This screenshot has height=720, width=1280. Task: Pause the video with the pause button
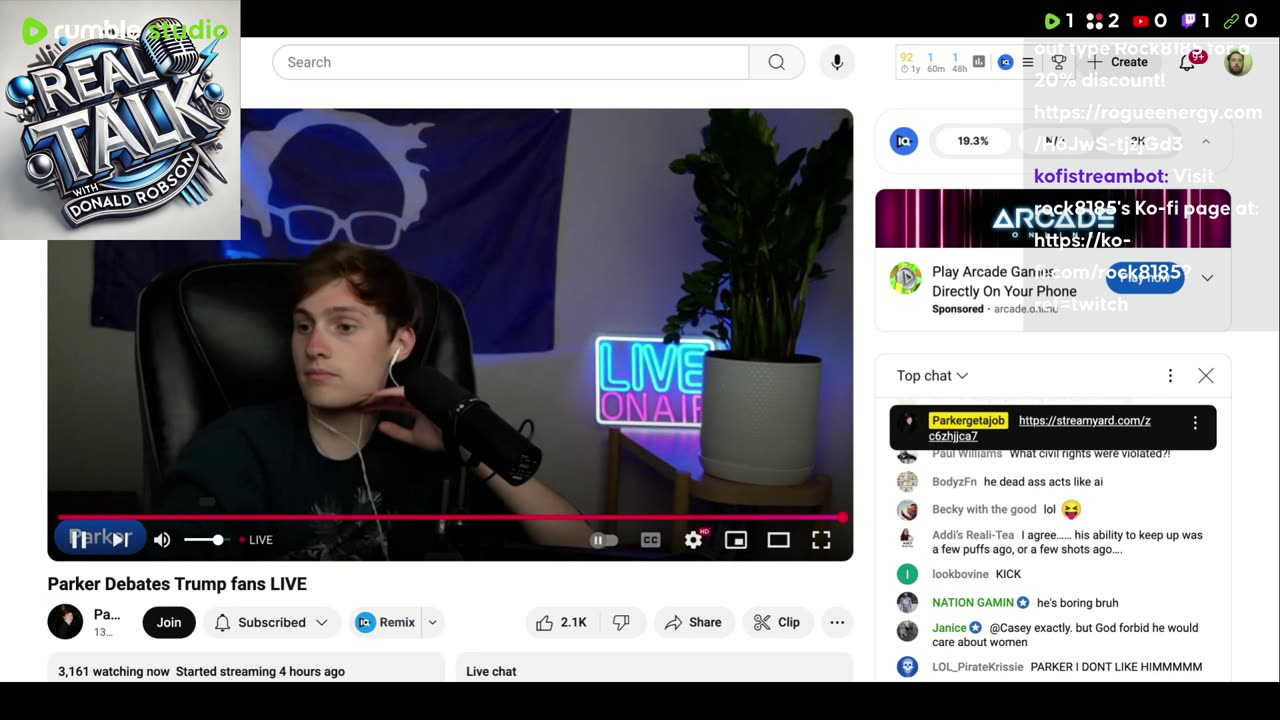78,540
